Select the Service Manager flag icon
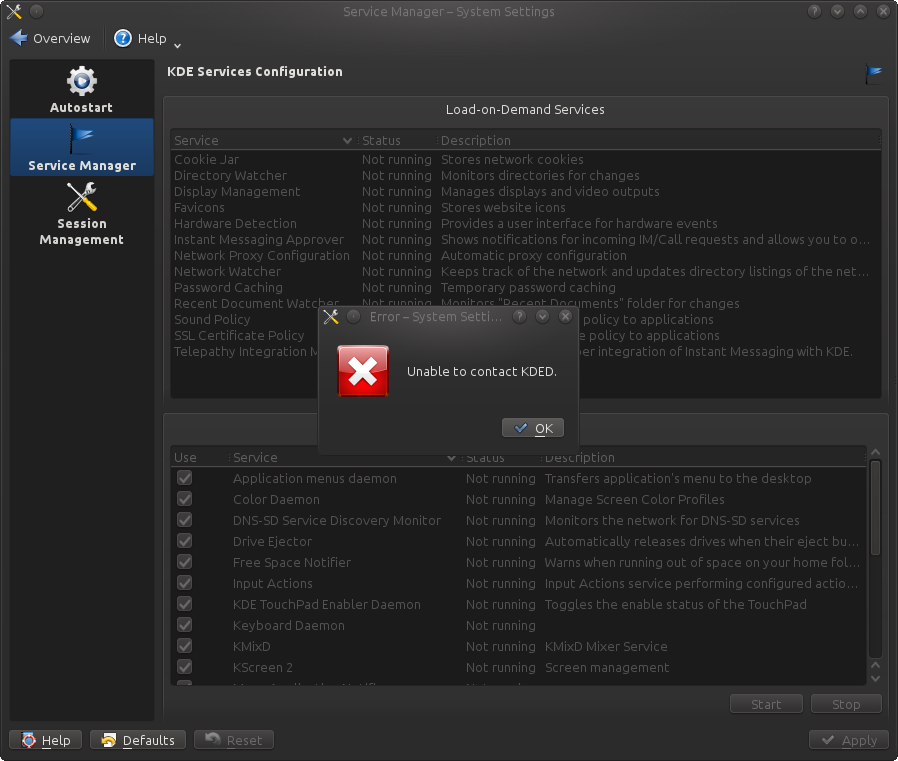The width and height of the screenshot is (898, 761). (81, 138)
